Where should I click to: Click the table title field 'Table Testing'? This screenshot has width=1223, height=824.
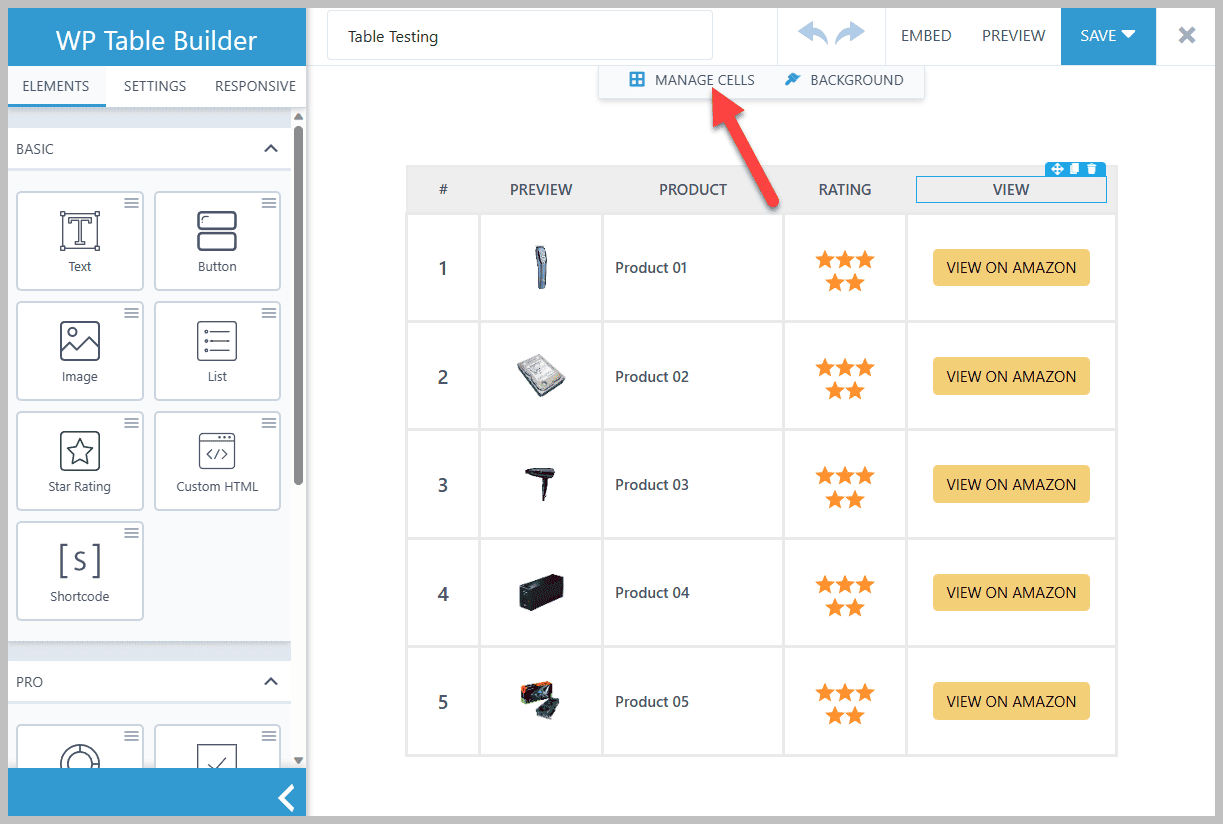pyautogui.click(x=520, y=36)
